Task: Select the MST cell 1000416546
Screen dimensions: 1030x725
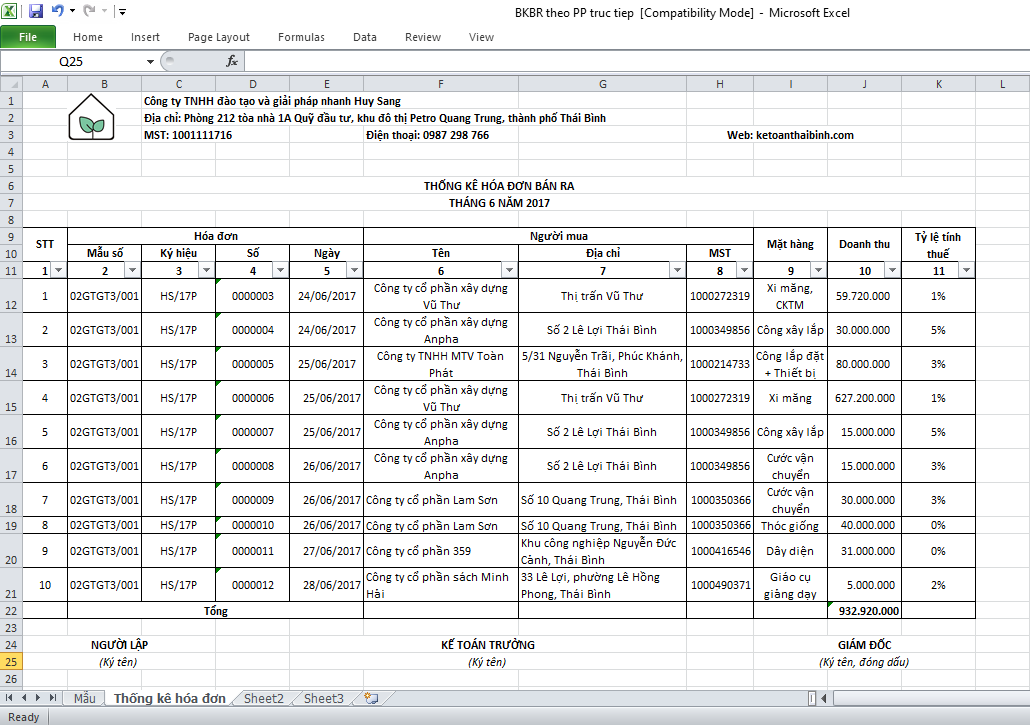Action: (x=720, y=551)
